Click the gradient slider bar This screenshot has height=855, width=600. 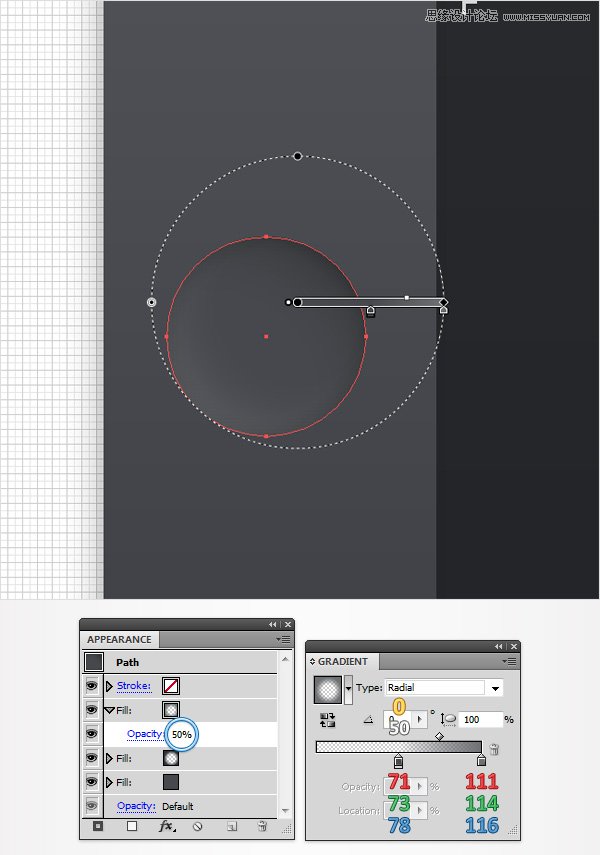point(399,747)
